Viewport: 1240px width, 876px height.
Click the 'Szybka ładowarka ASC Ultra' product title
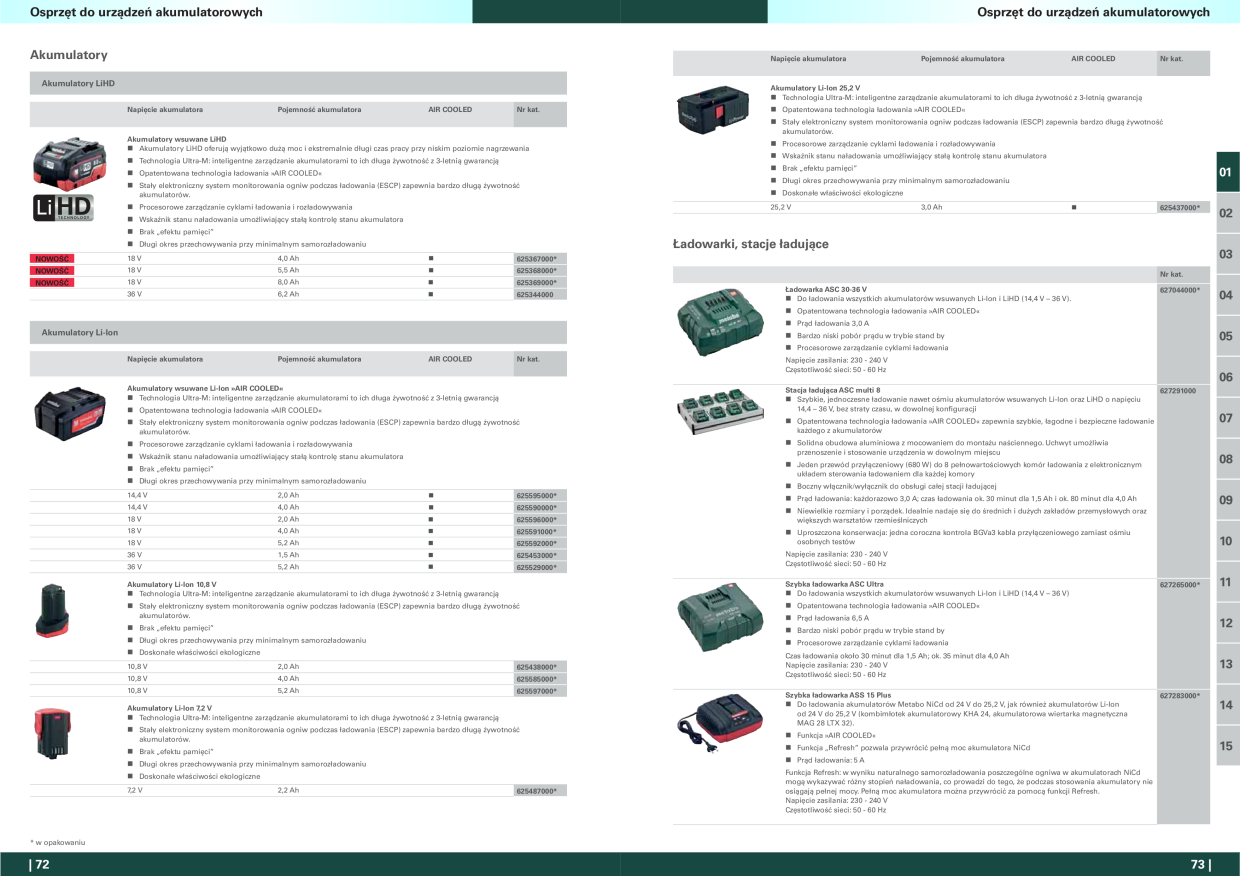tap(835, 584)
